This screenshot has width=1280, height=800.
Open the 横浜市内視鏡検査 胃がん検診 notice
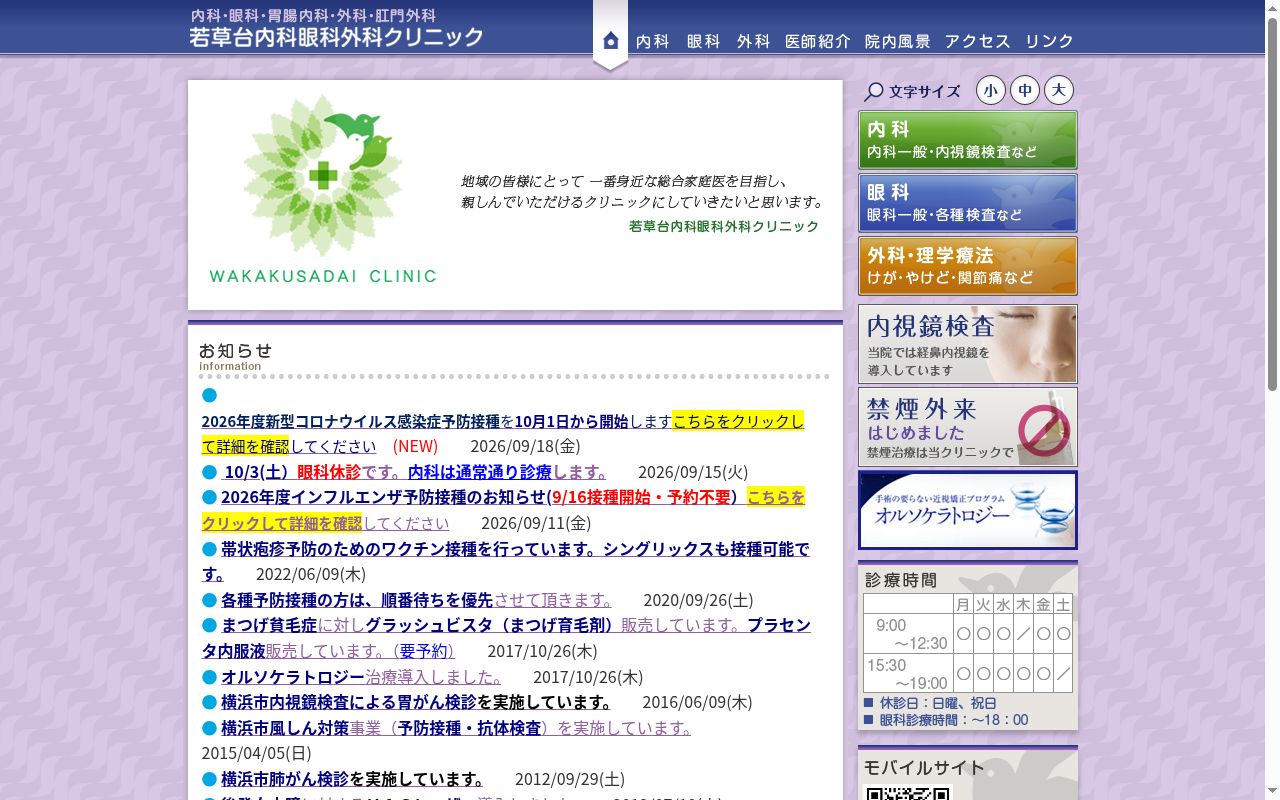(x=417, y=702)
